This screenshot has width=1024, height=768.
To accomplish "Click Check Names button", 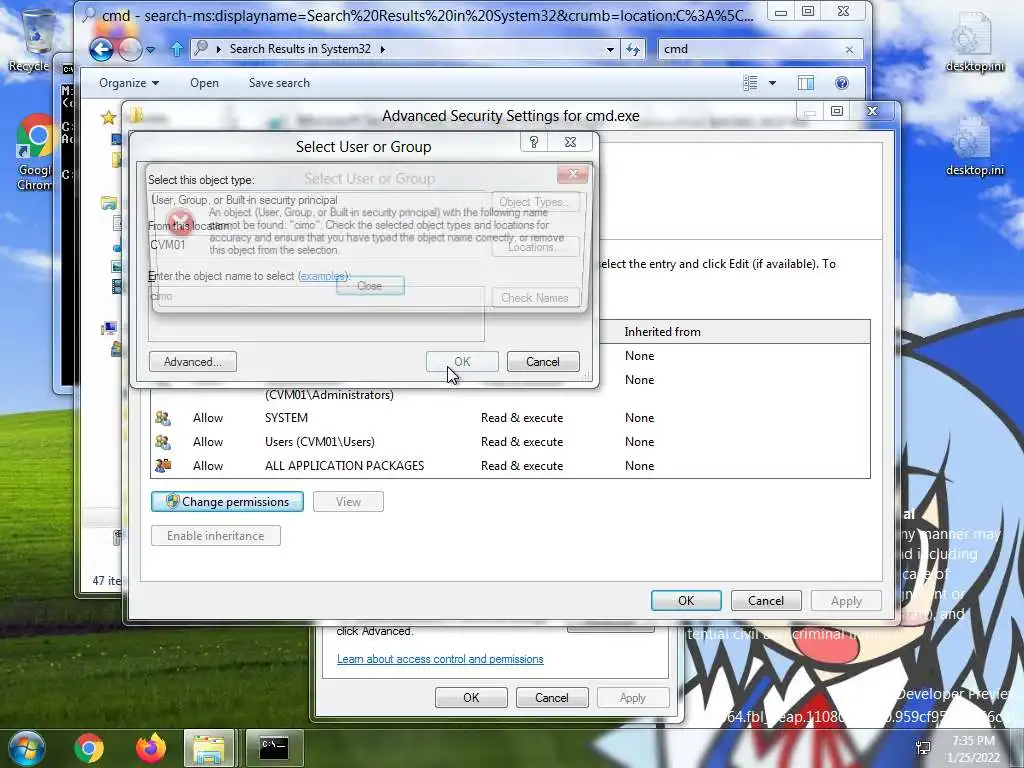I will coord(536,298).
